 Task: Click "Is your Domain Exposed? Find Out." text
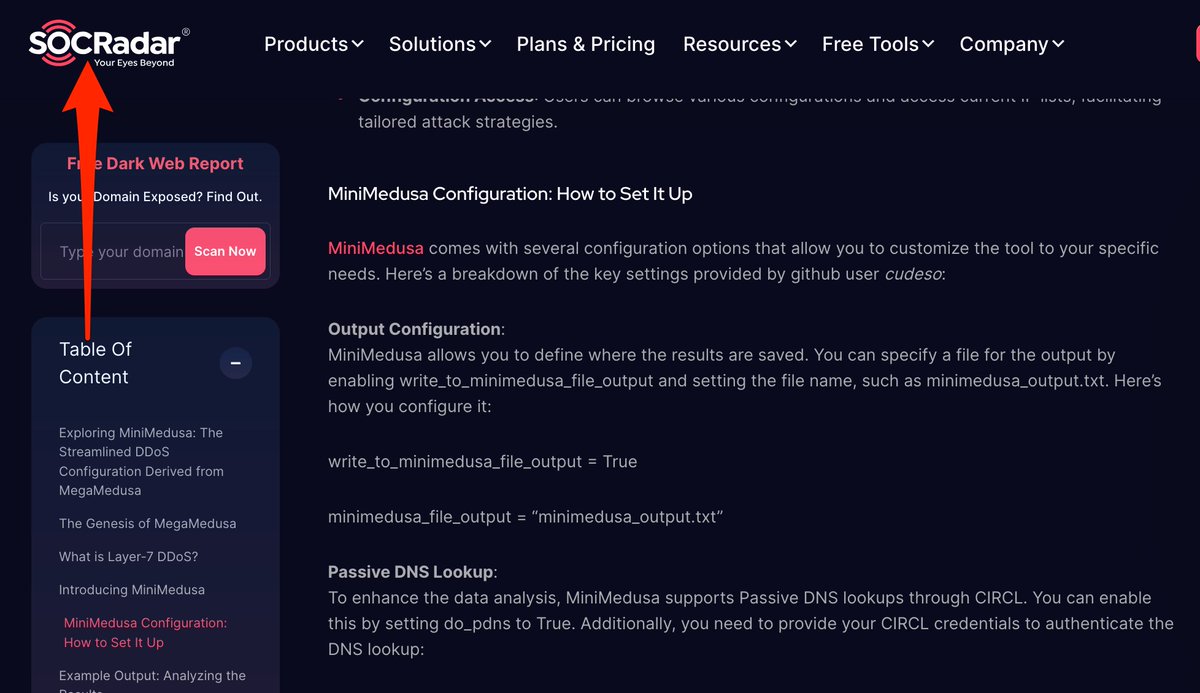pos(155,197)
